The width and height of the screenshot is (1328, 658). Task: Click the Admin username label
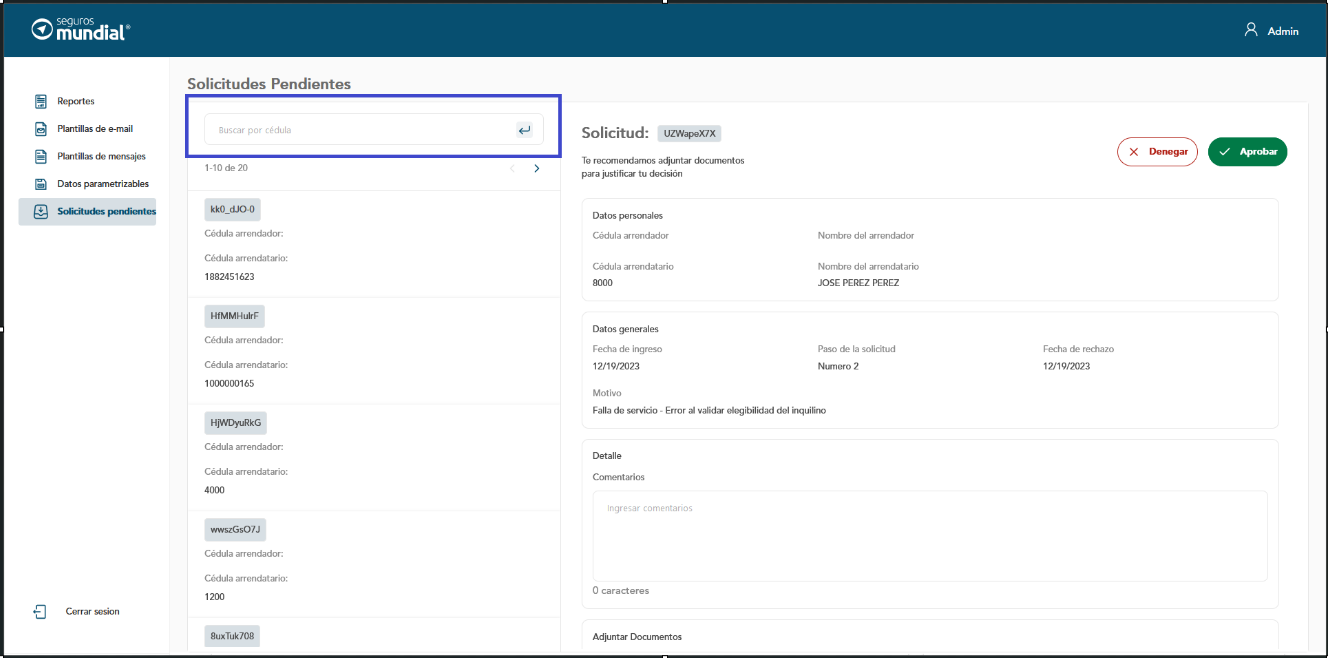(x=1283, y=31)
